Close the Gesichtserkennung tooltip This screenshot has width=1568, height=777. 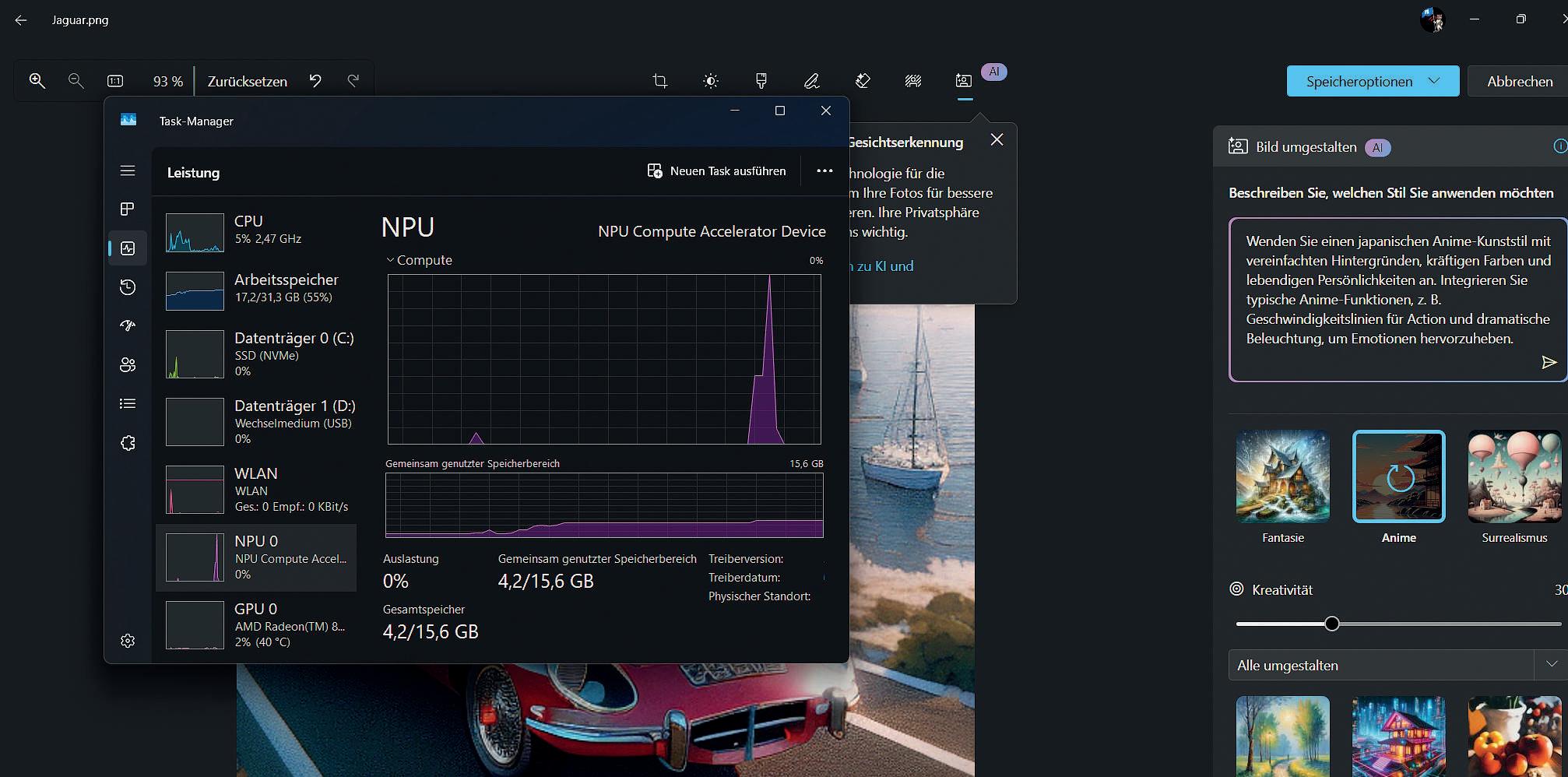(997, 140)
